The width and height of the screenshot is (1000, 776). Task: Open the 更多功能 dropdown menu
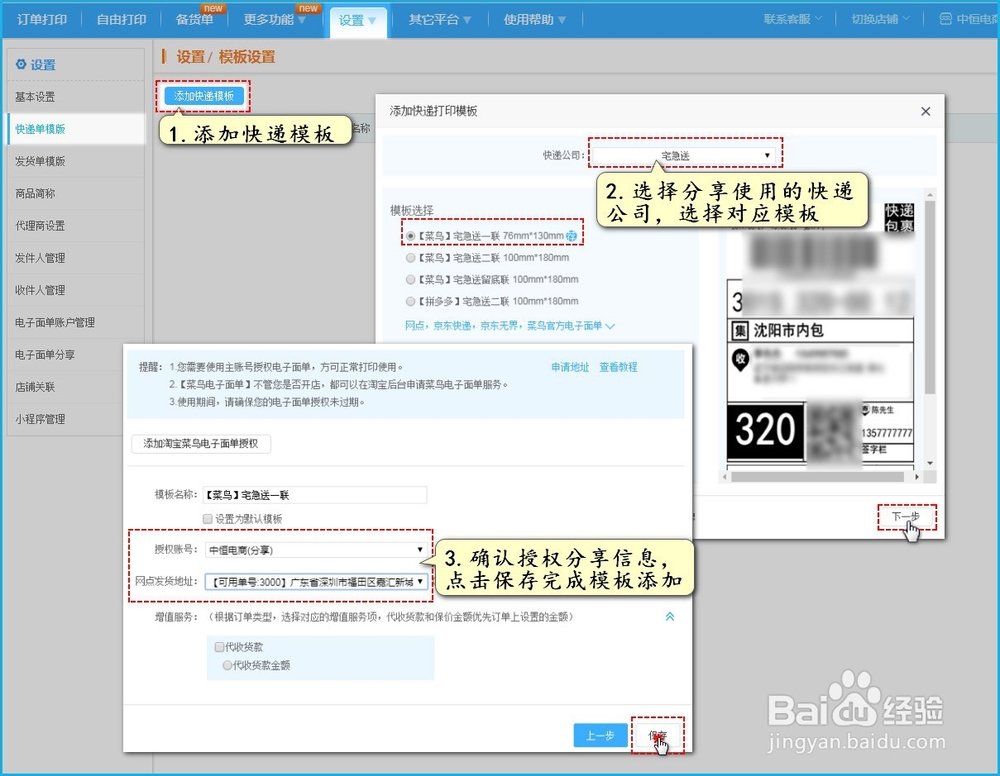point(274,20)
